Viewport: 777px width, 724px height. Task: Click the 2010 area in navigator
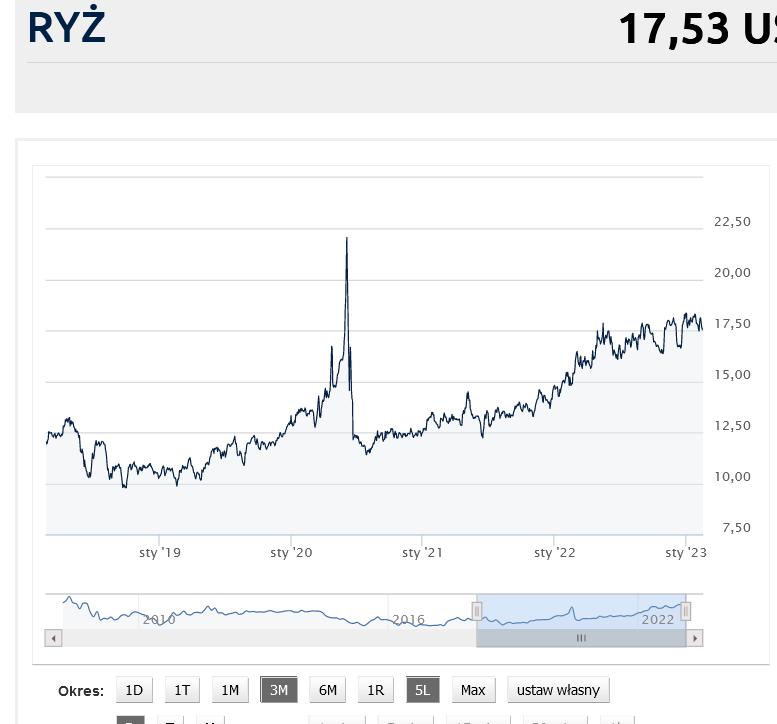click(159, 619)
